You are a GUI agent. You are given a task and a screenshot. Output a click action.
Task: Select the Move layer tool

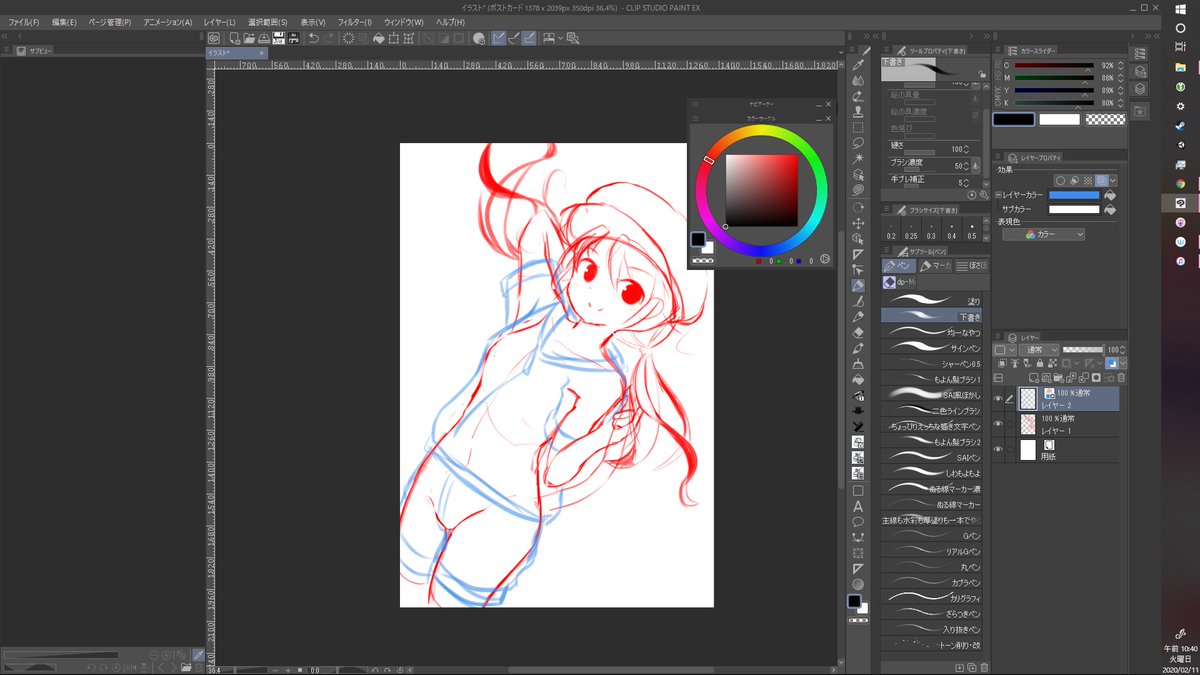point(858,222)
